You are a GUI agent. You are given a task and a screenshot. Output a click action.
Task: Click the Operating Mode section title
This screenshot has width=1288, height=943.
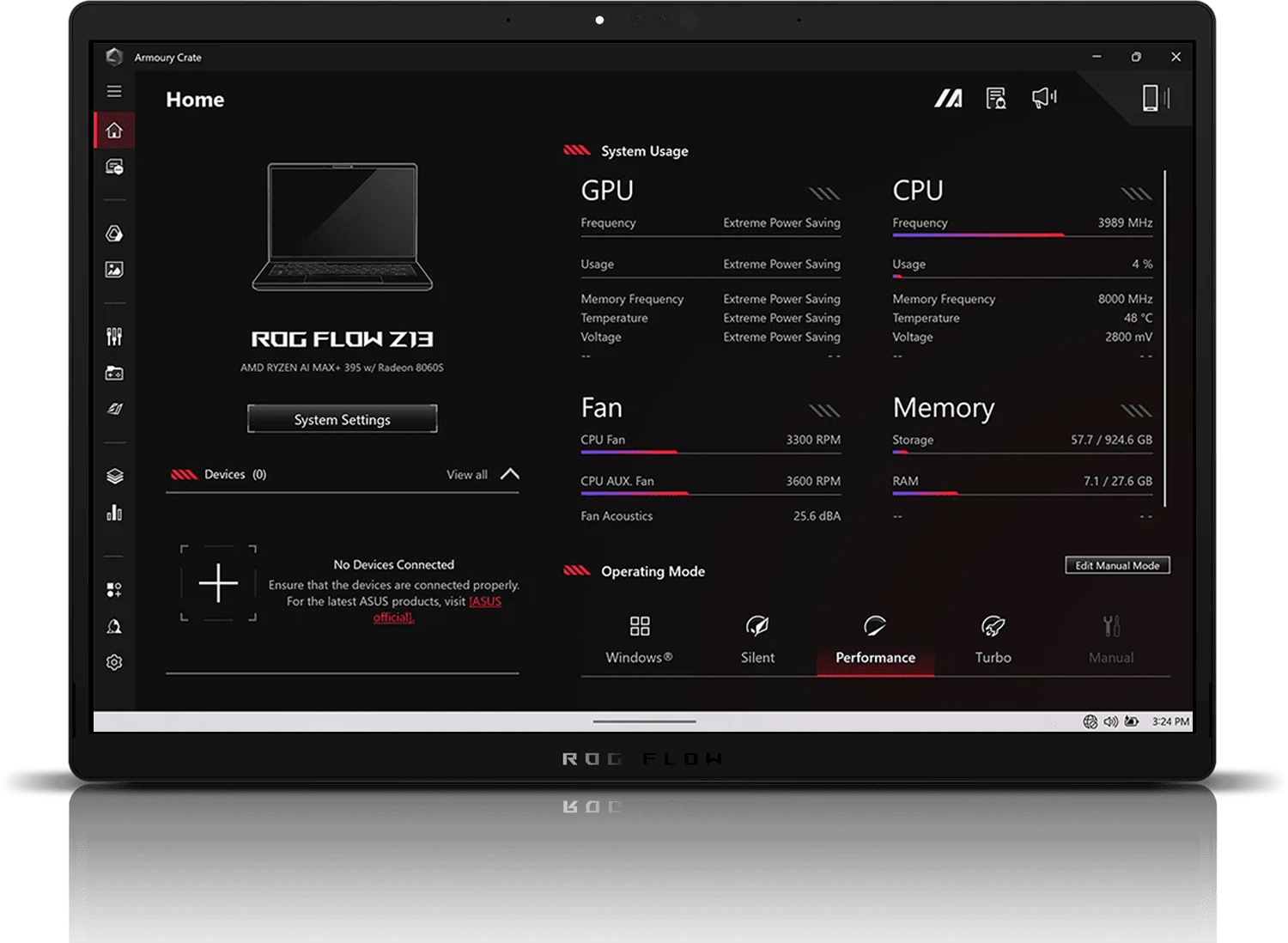(x=653, y=571)
